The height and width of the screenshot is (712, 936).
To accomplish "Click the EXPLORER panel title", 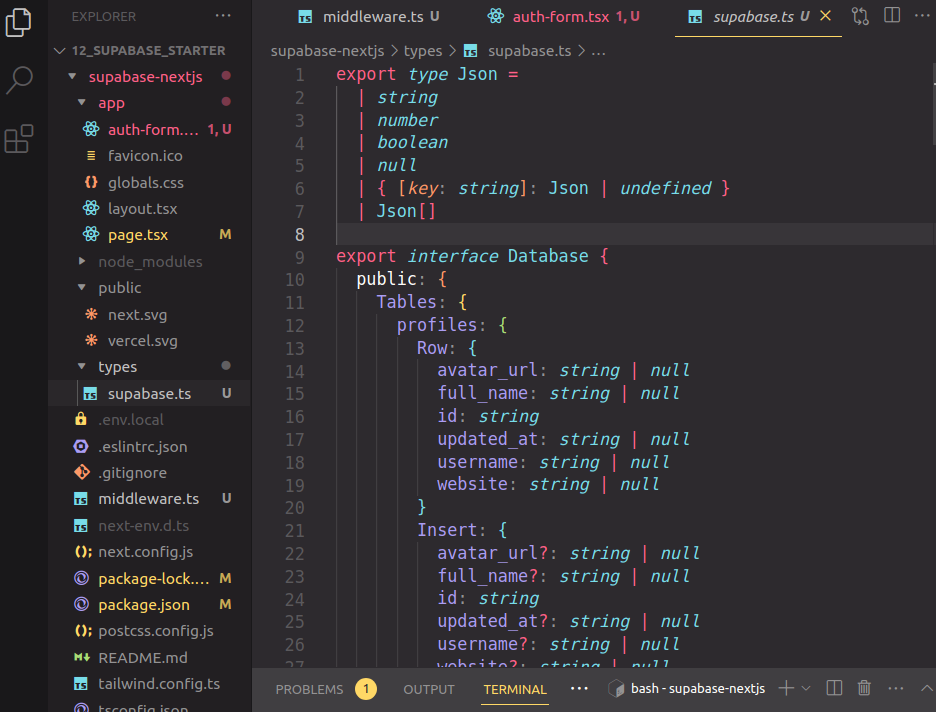I will pyautogui.click(x=104, y=17).
